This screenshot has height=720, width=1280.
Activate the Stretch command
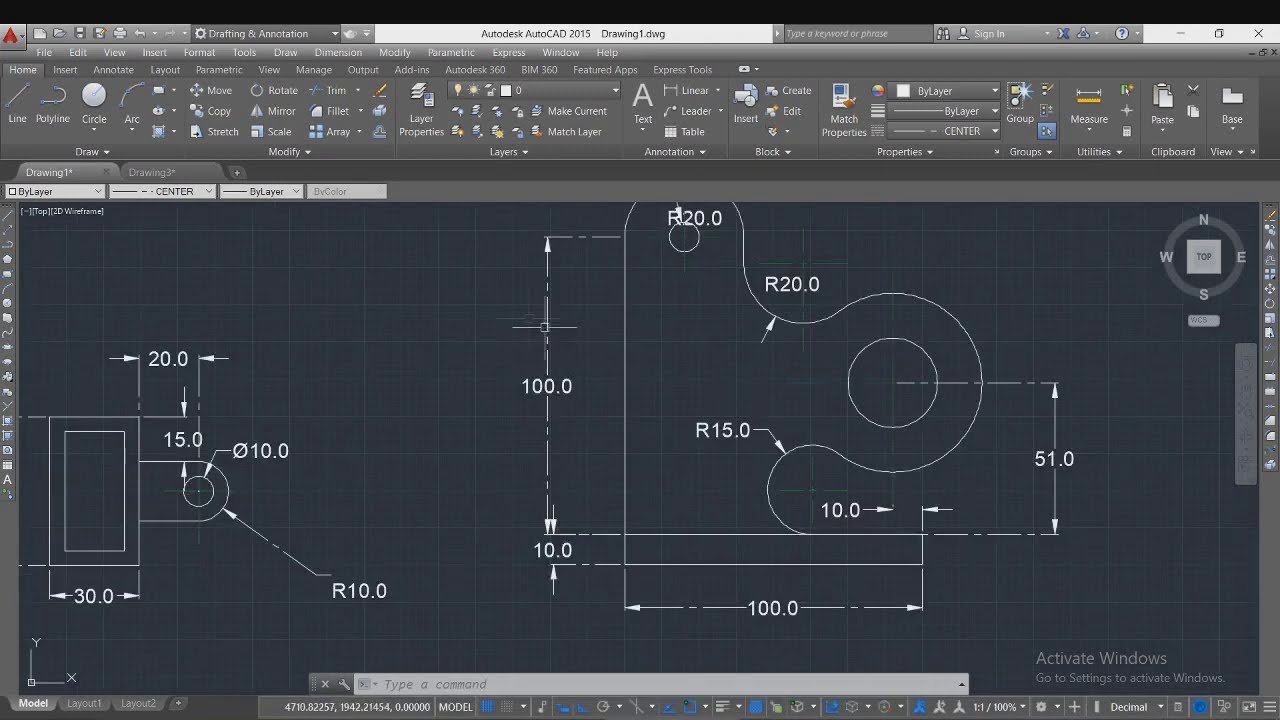214,132
